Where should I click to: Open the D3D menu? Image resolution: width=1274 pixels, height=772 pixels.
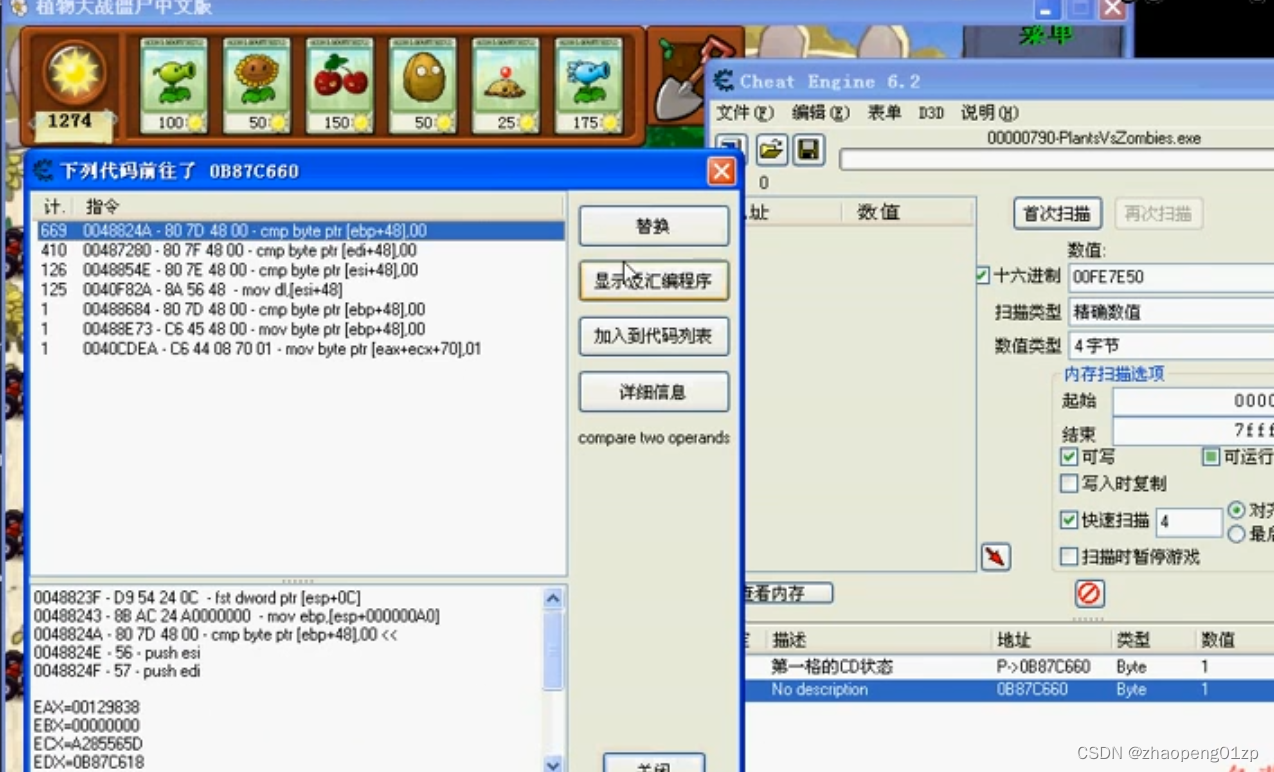click(x=931, y=113)
